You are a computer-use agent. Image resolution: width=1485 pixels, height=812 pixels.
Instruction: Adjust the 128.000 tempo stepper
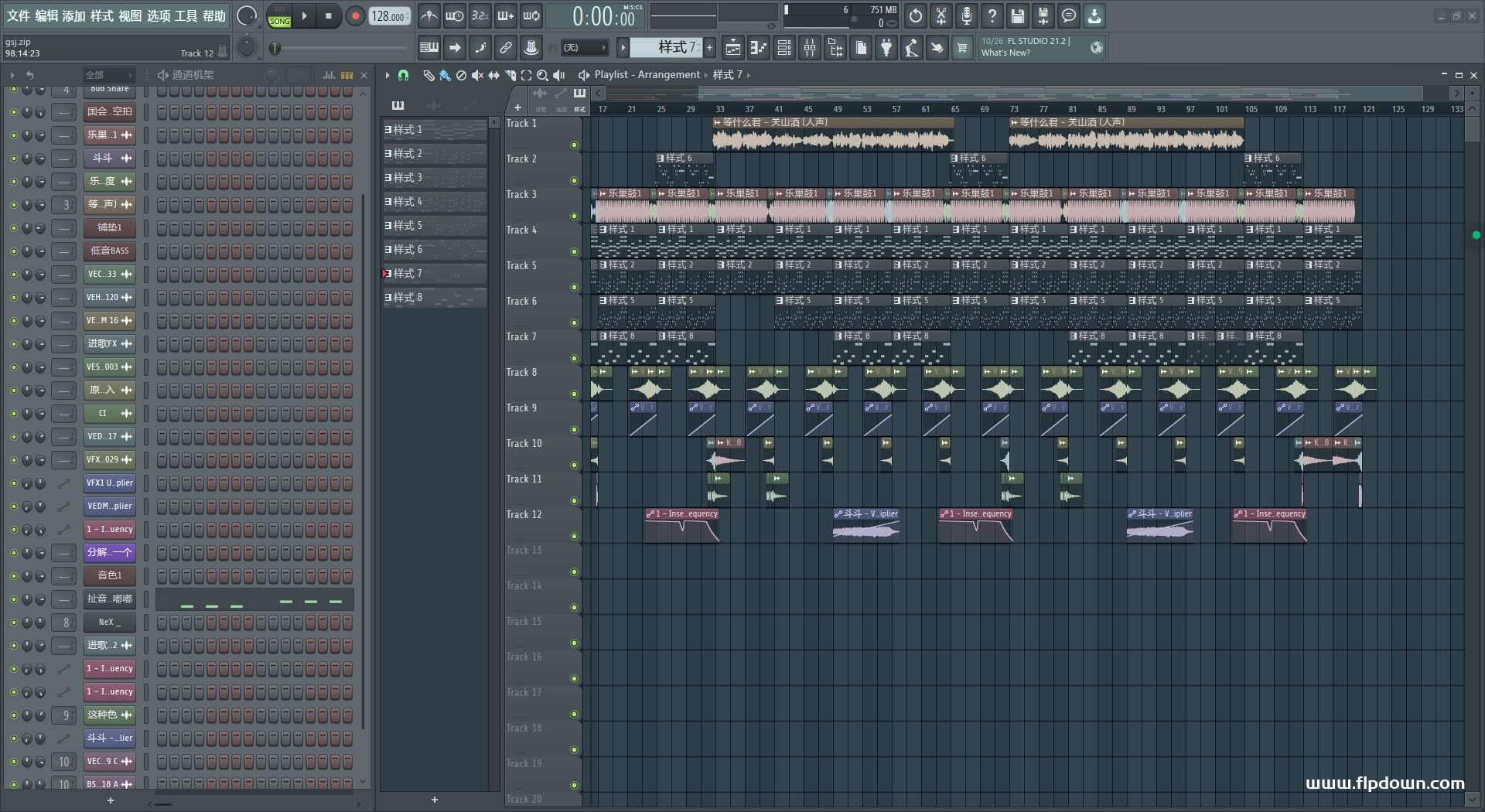389,16
